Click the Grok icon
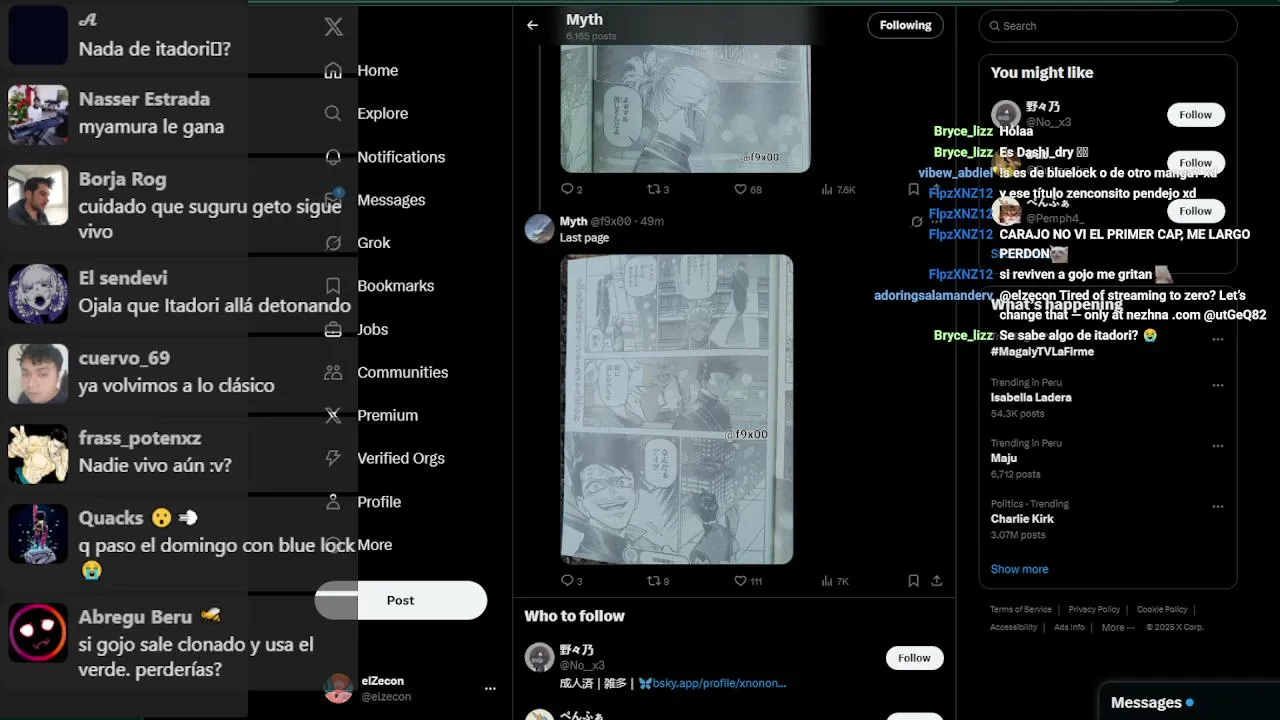The width and height of the screenshot is (1280, 720). [334, 243]
